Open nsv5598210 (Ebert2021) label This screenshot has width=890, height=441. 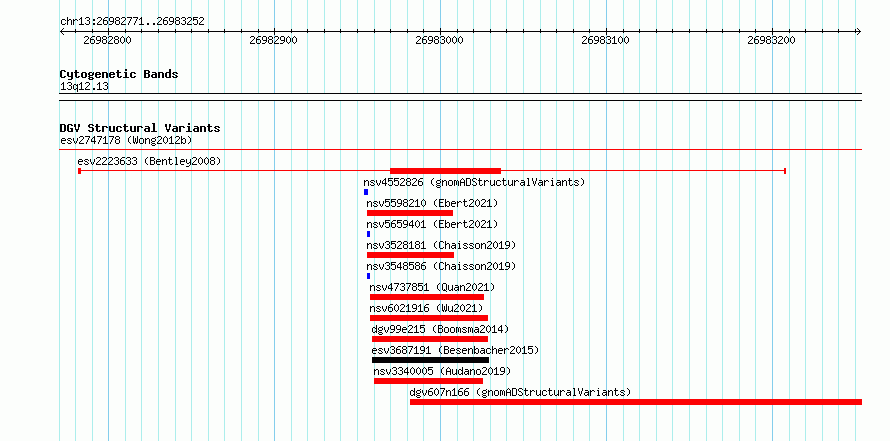tap(432, 203)
